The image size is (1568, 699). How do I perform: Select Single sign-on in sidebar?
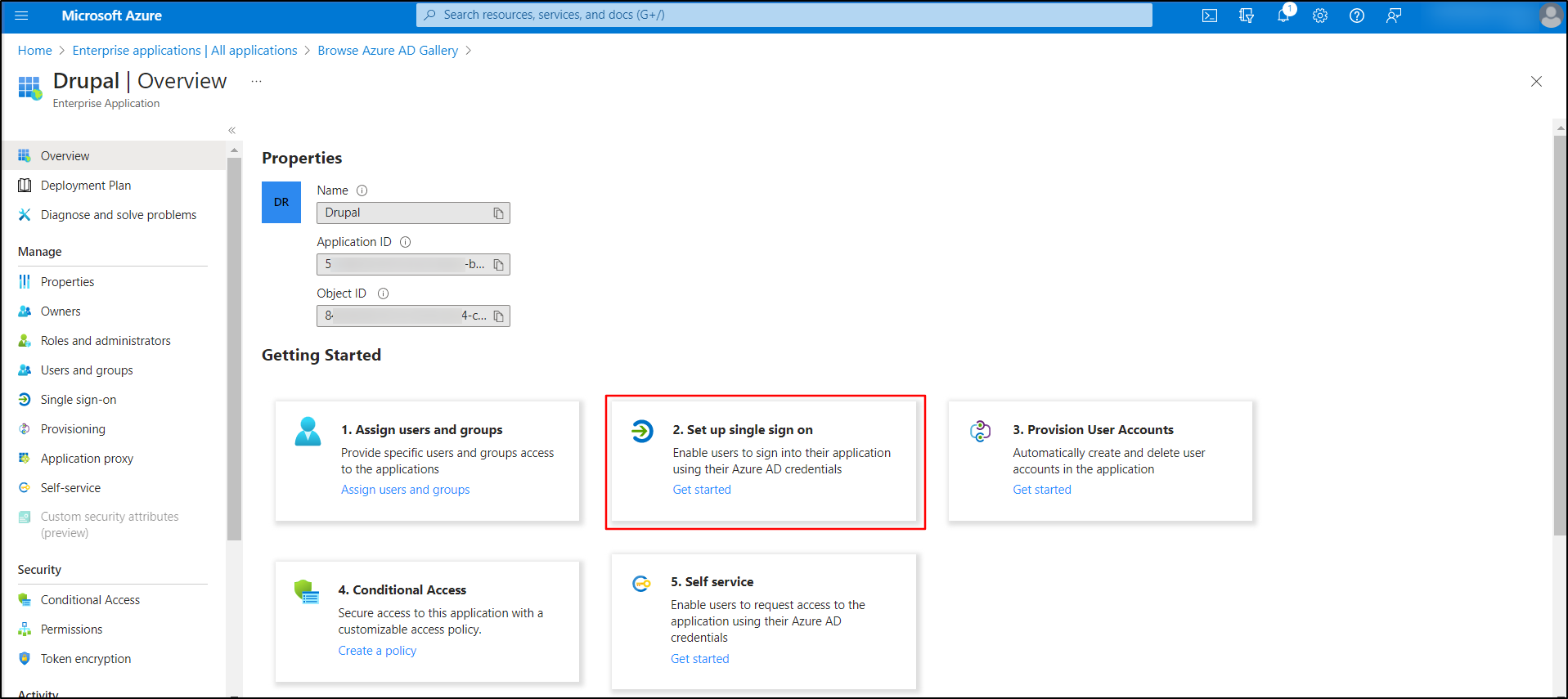tap(79, 400)
